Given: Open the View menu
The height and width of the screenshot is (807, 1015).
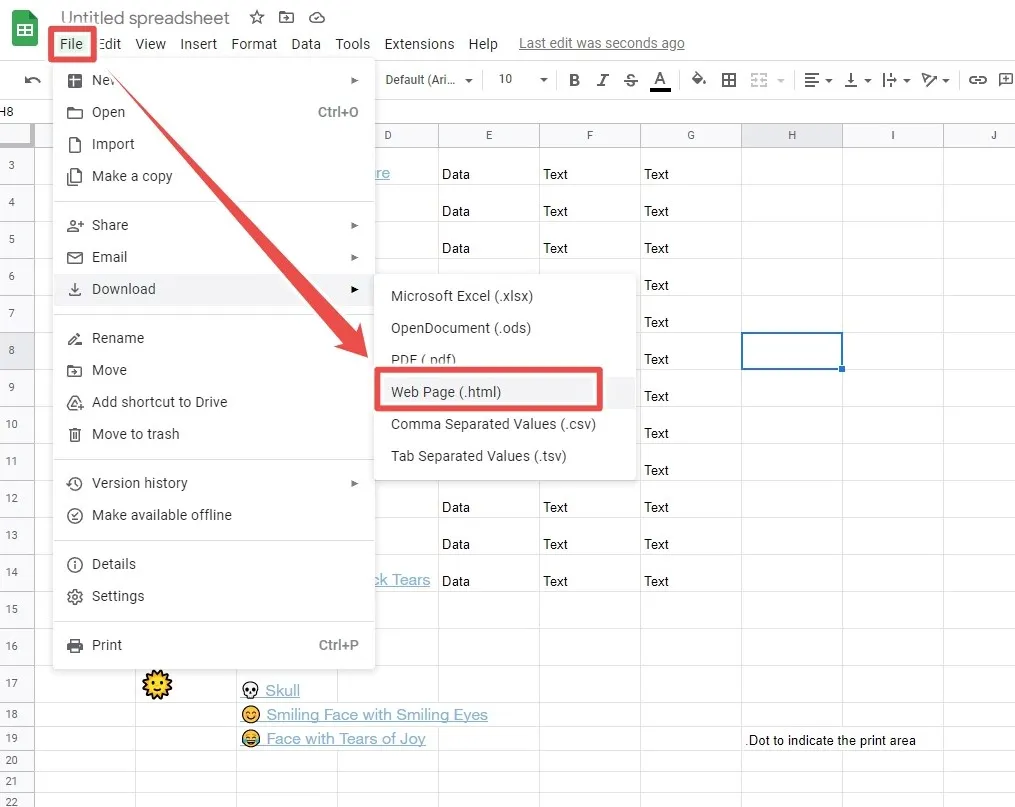Looking at the screenshot, I should coord(150,44).
